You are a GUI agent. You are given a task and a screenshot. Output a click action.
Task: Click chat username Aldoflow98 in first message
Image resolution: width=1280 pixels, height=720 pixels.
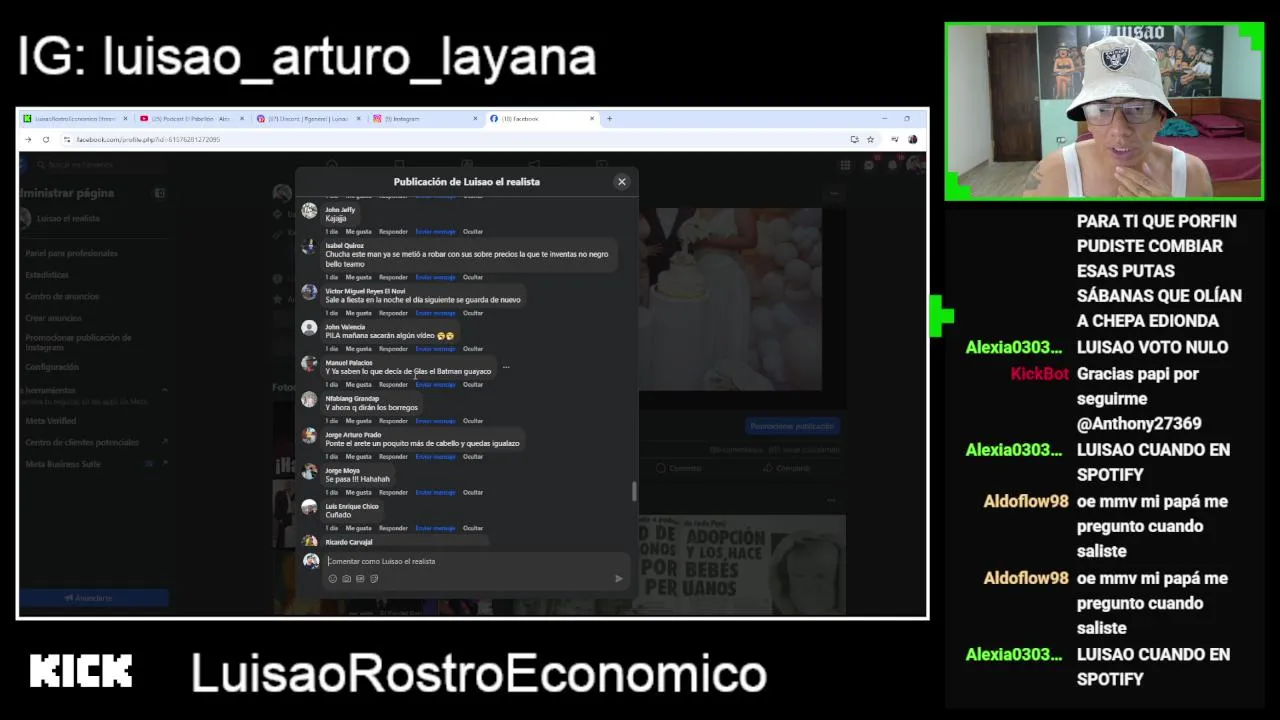[x=1026, y=501]
